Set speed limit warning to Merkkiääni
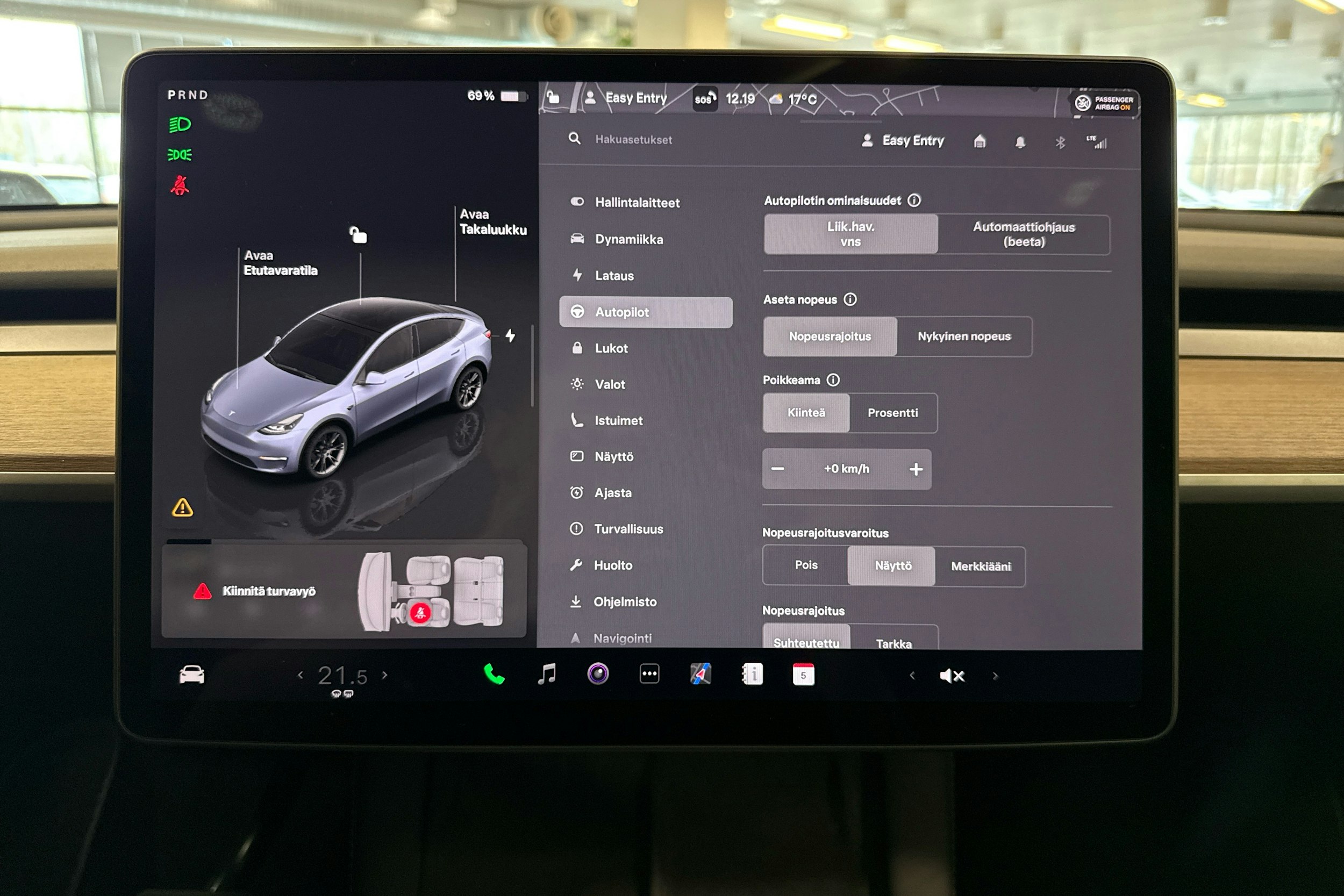 (x=981, y=567)
